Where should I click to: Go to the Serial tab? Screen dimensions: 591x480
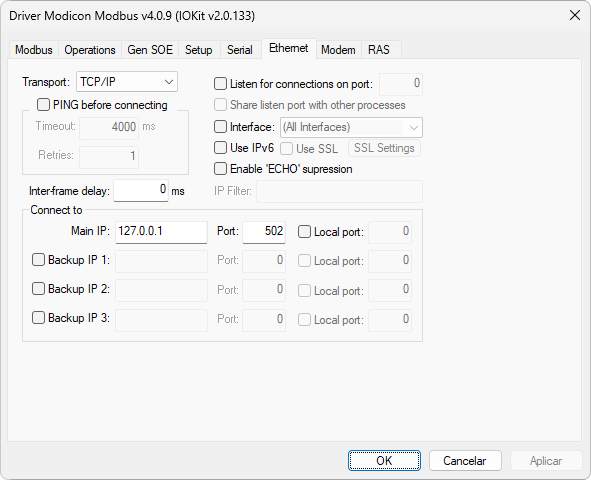click(239, 50)
